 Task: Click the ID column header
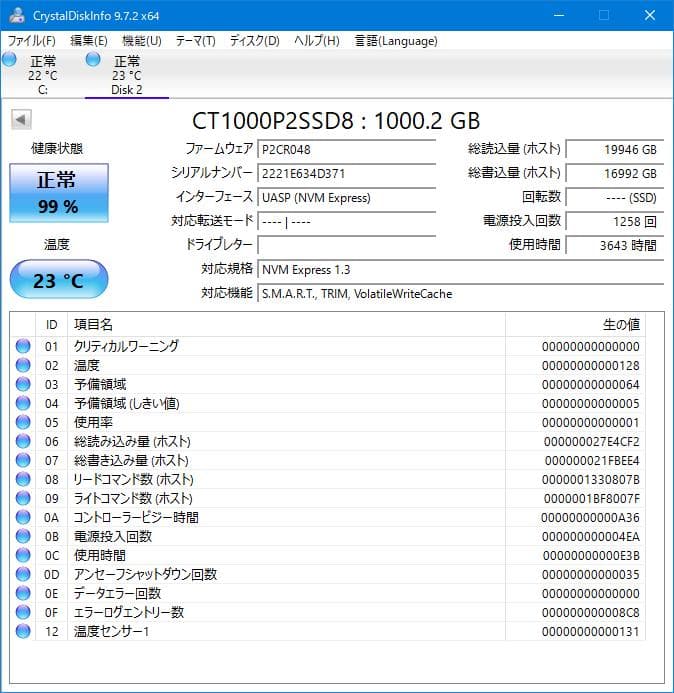[x=52, y=325]
